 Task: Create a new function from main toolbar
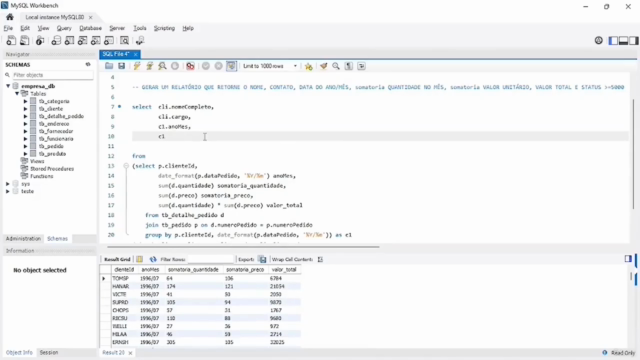pos(109,40)
